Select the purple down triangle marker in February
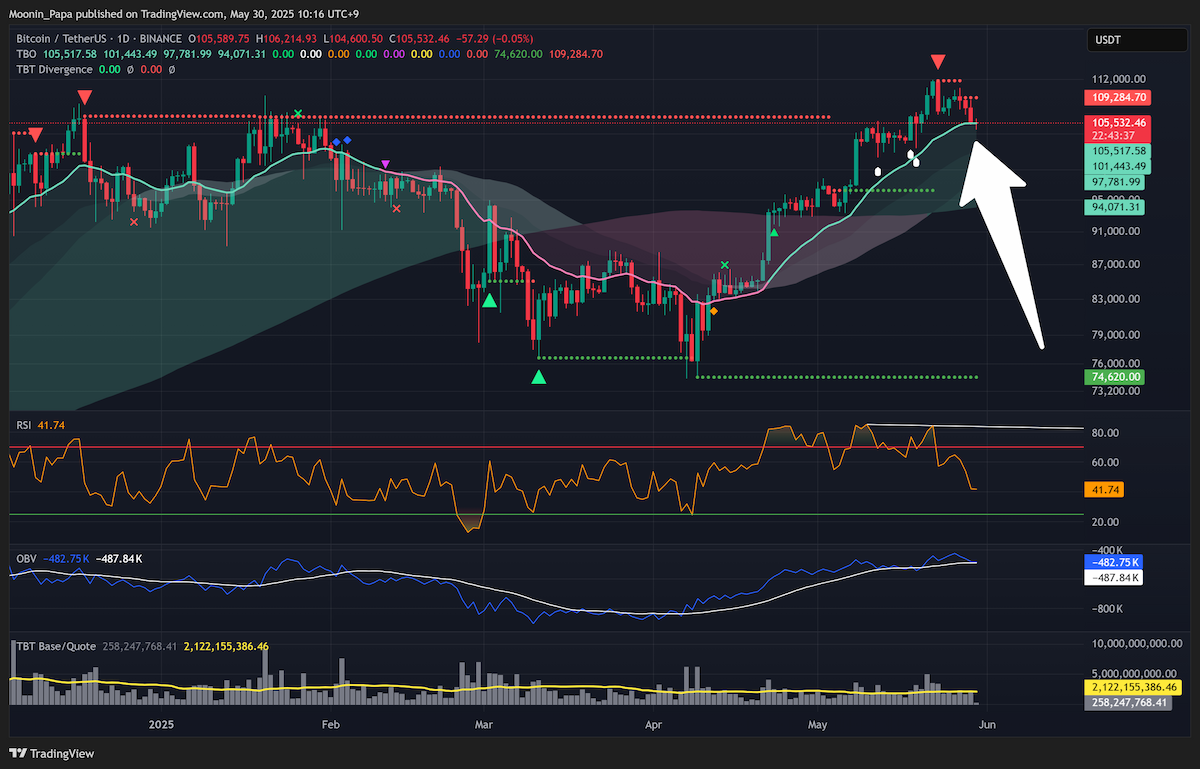 tap(386, 164)
